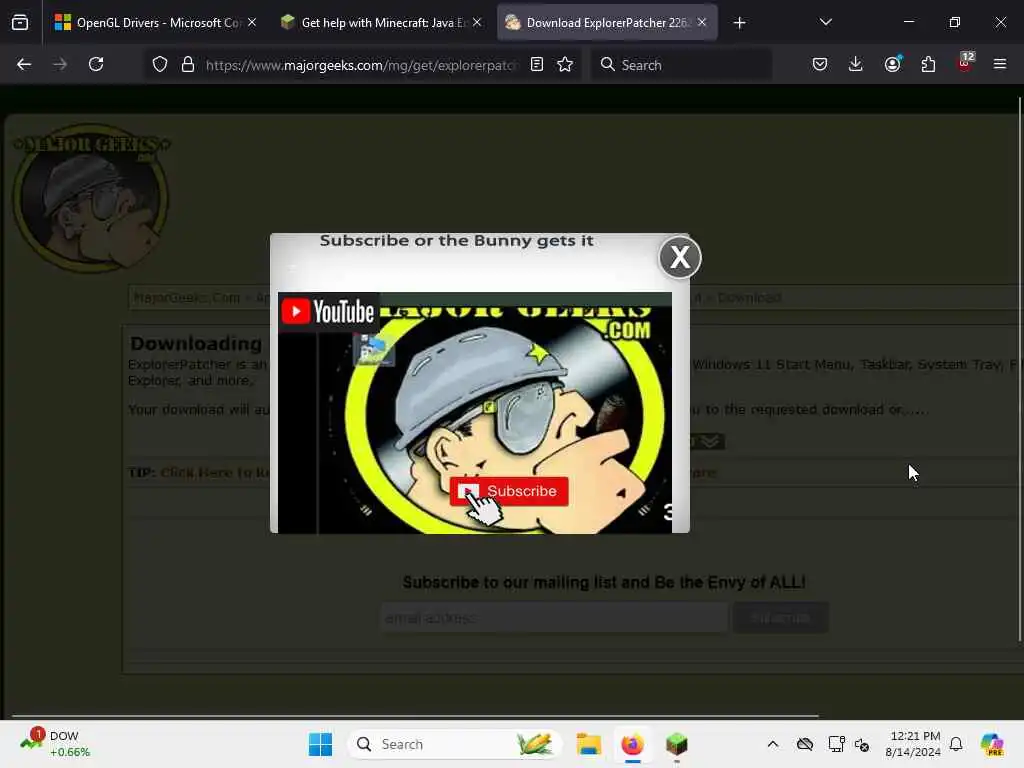Viewport: 1024px width, 768px height.
Task: Click the muted volume tray icon
Action: pos(862,744)
